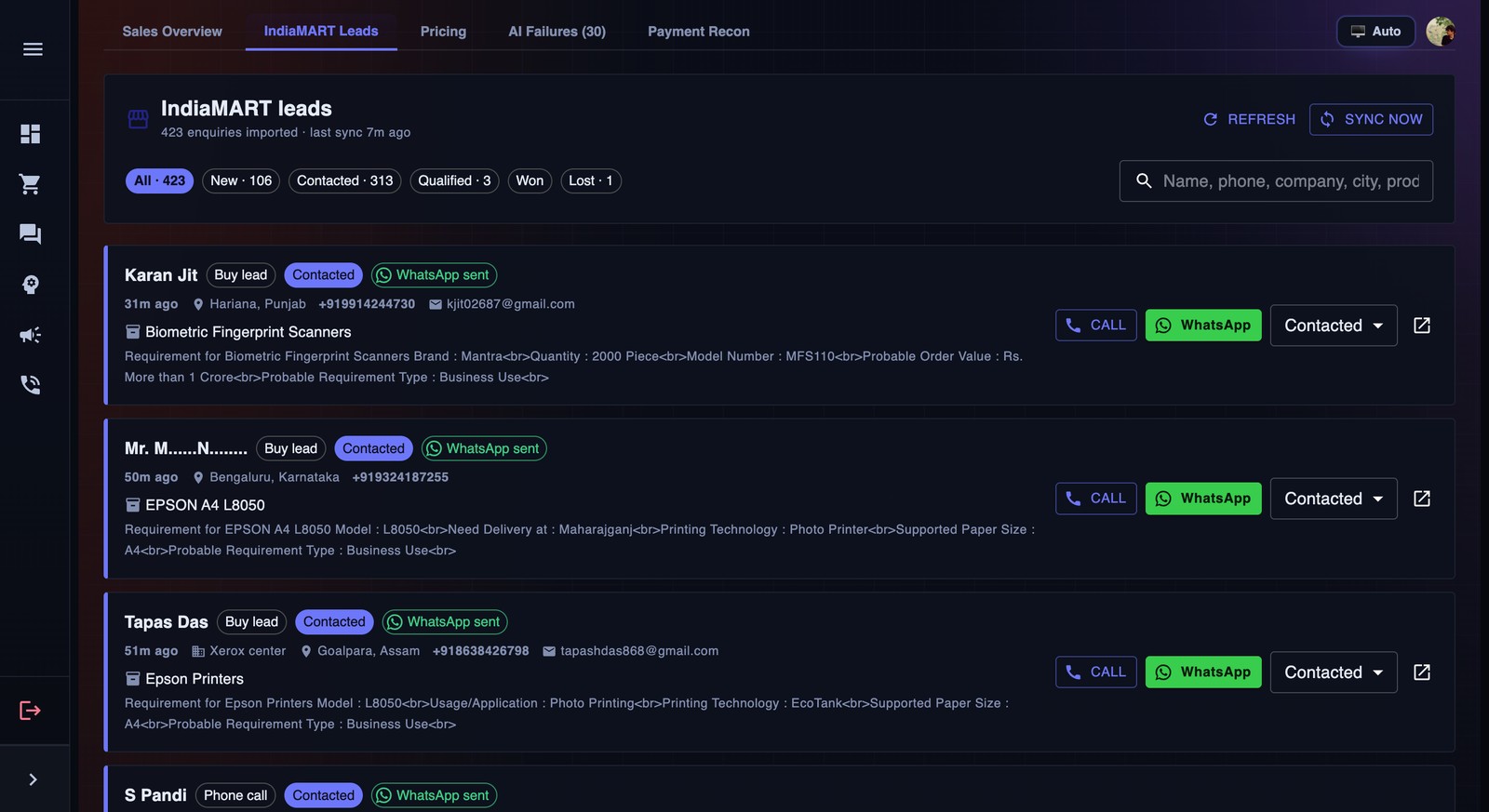1489x812 pixels.
Task: Call Tapas Das with the CALL button
Action: pos(1096,672)
